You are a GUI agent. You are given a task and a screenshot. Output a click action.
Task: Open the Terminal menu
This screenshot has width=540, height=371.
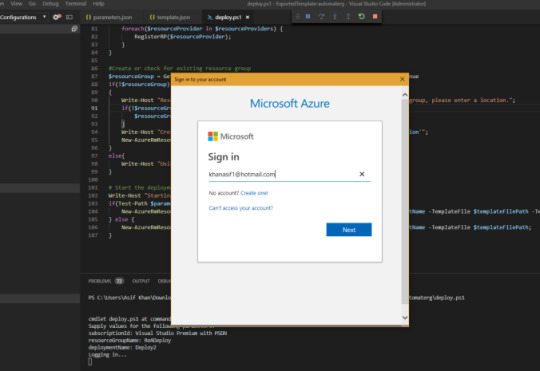click(76, 4)
